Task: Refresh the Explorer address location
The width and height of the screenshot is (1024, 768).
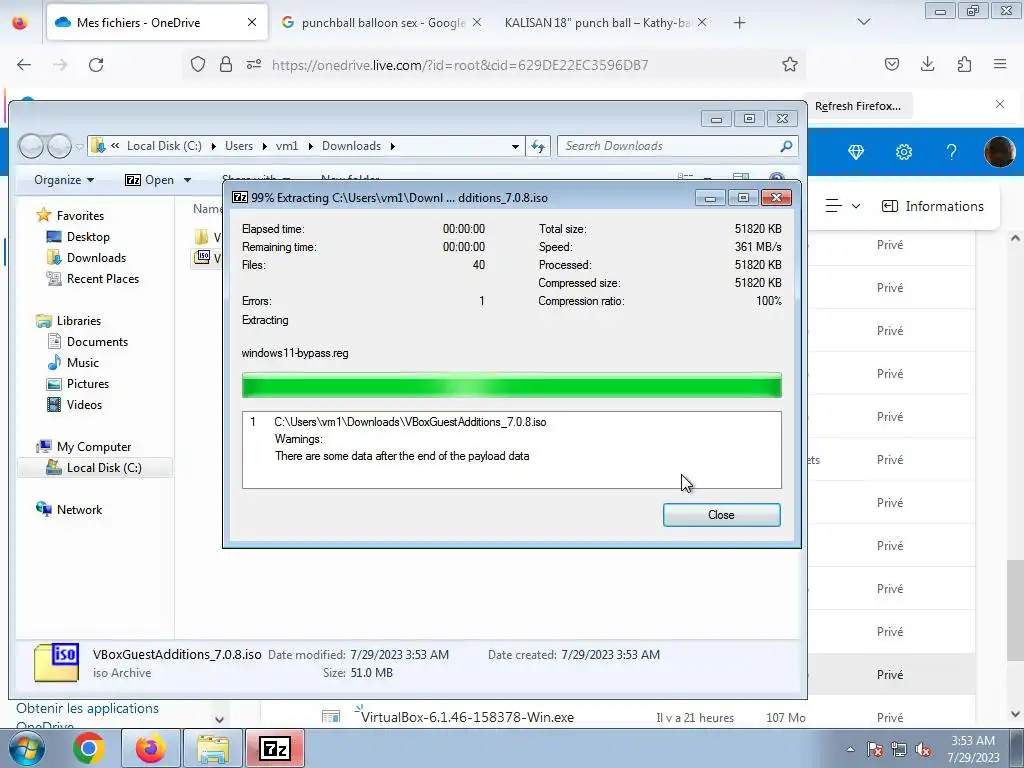Action: [538, 146]
